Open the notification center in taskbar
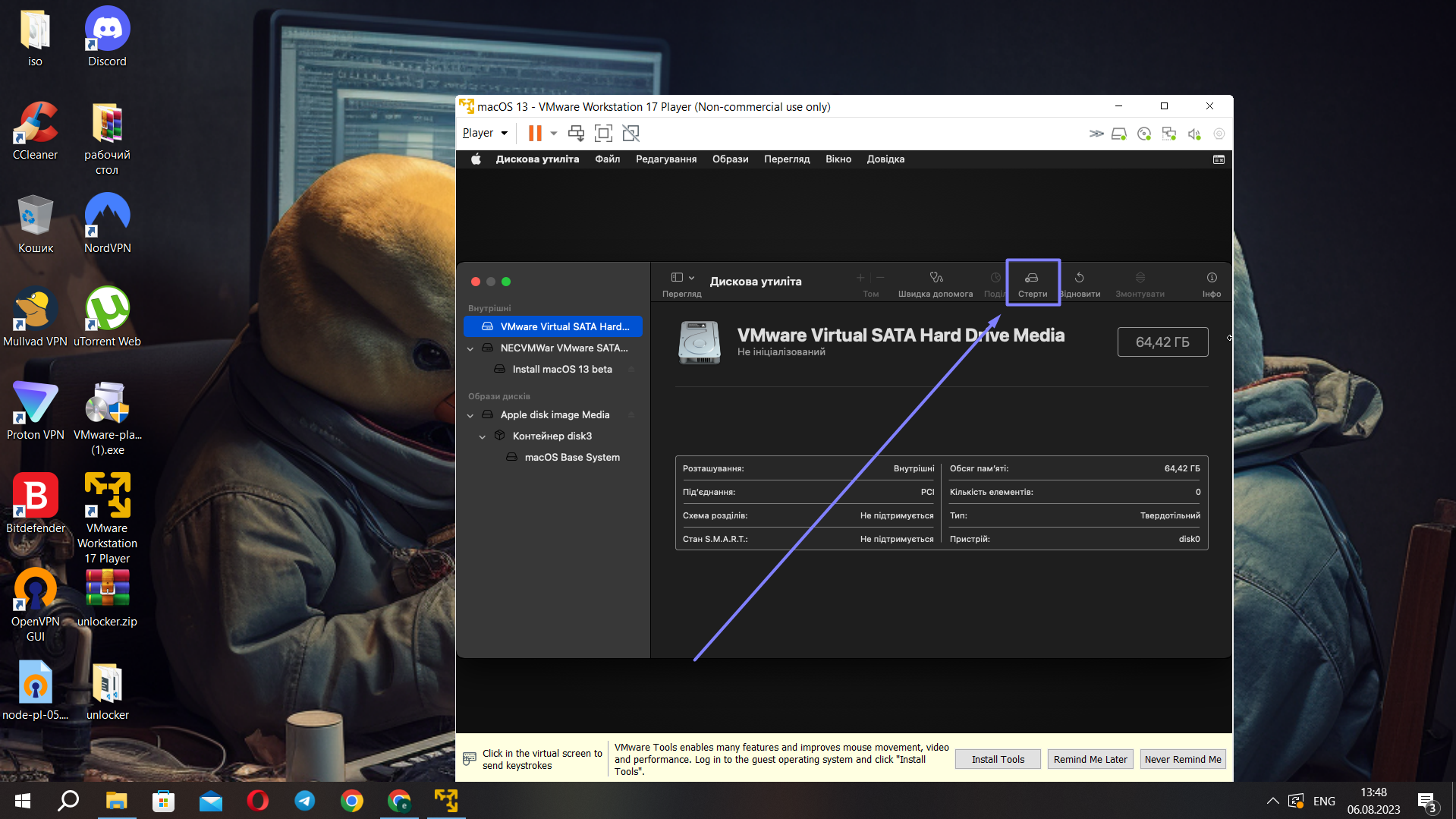The height and width of the screenshot is (819, 1456). point(1426,802)
